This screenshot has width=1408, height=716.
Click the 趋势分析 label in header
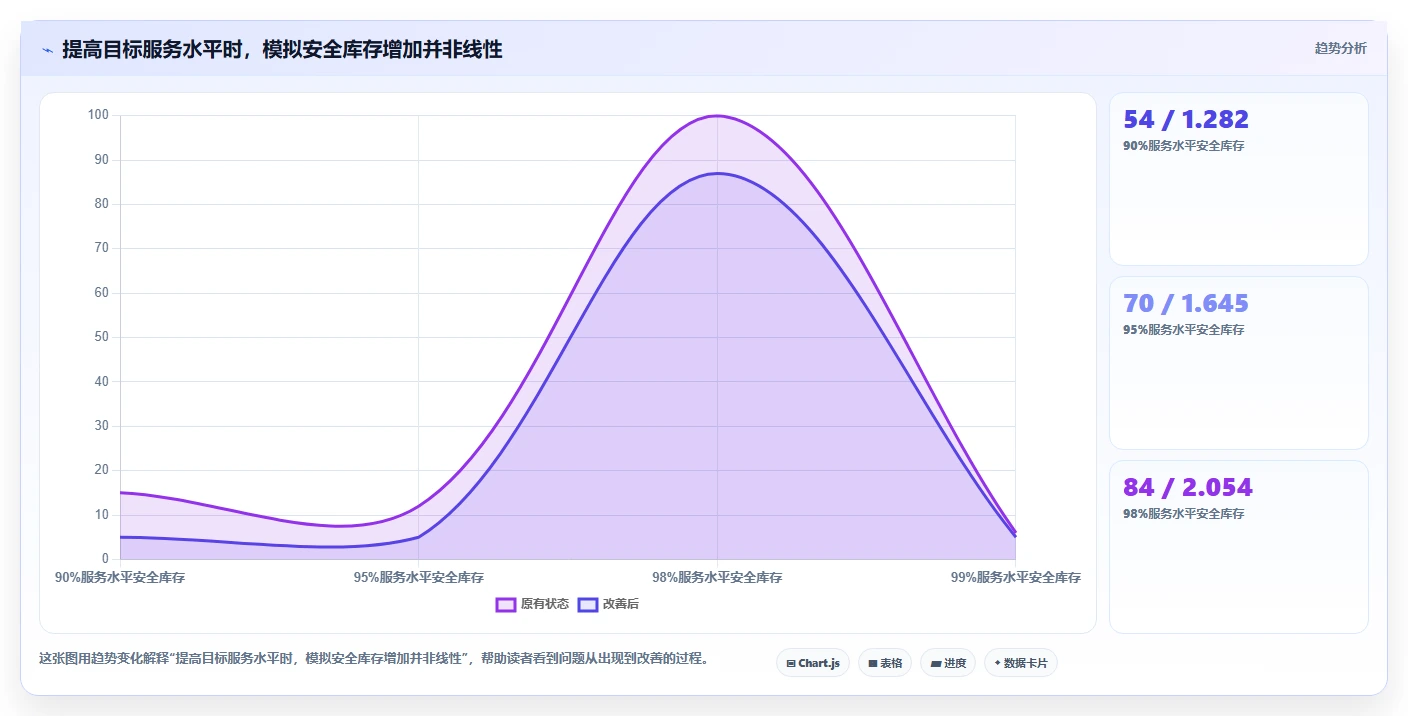[x=1340, y=48]
